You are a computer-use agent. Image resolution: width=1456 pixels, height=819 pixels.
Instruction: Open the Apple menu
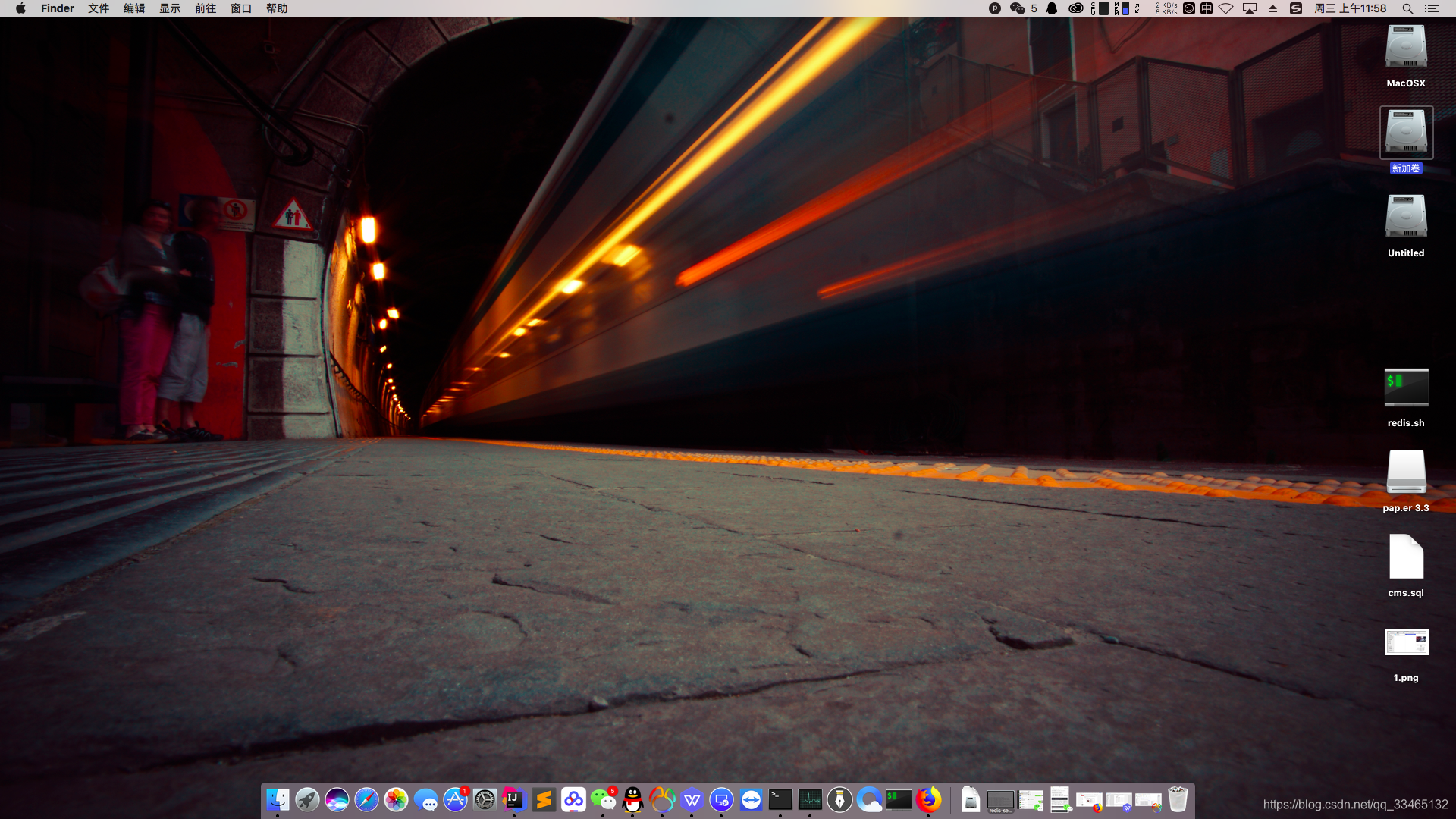pos(20,8)
